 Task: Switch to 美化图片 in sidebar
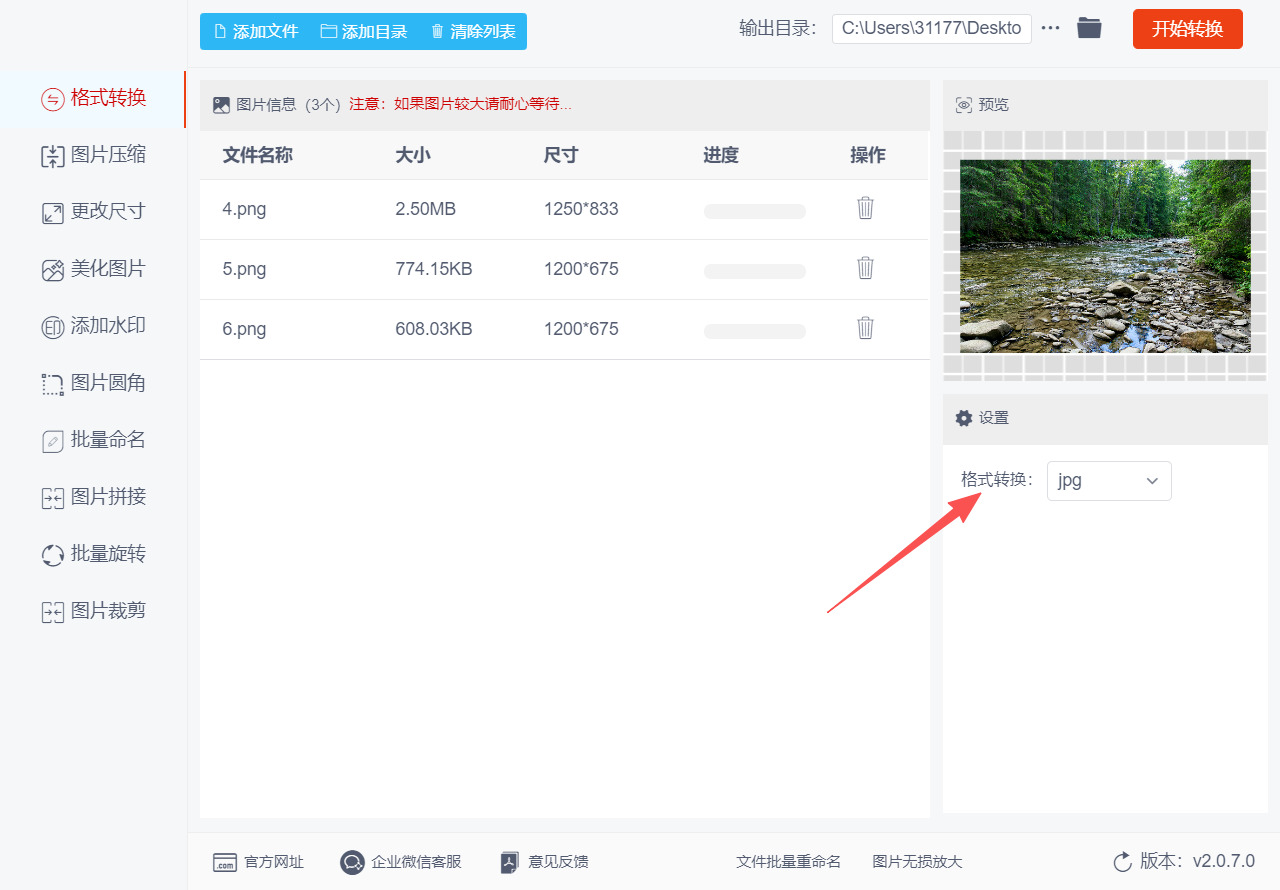(x=93, y=269)
